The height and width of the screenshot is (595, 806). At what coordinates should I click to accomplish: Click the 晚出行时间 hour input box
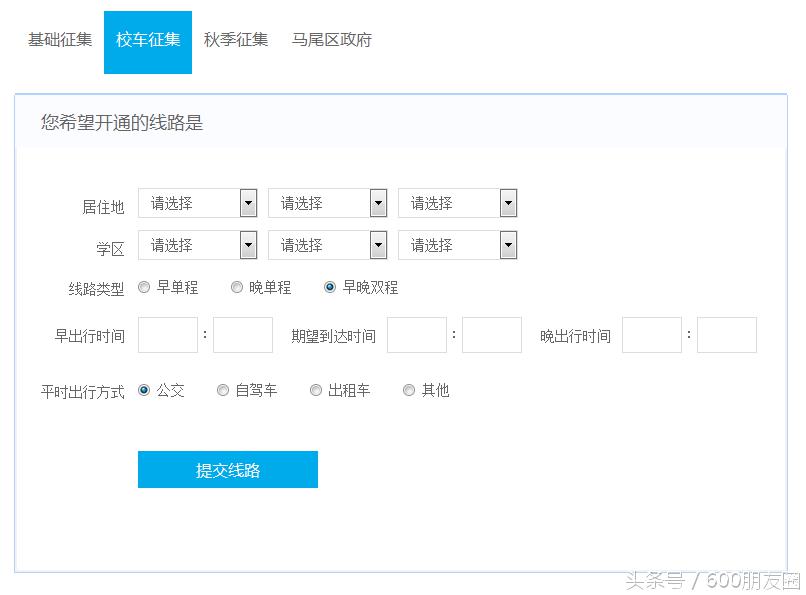tap(651, 335)
